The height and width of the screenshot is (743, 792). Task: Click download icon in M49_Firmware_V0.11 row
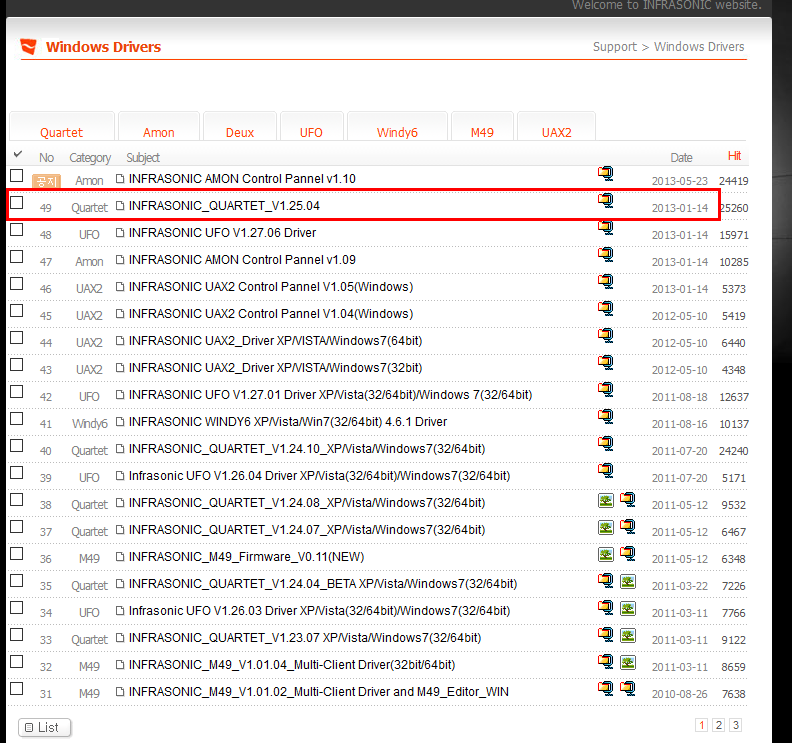coord(628,554)
